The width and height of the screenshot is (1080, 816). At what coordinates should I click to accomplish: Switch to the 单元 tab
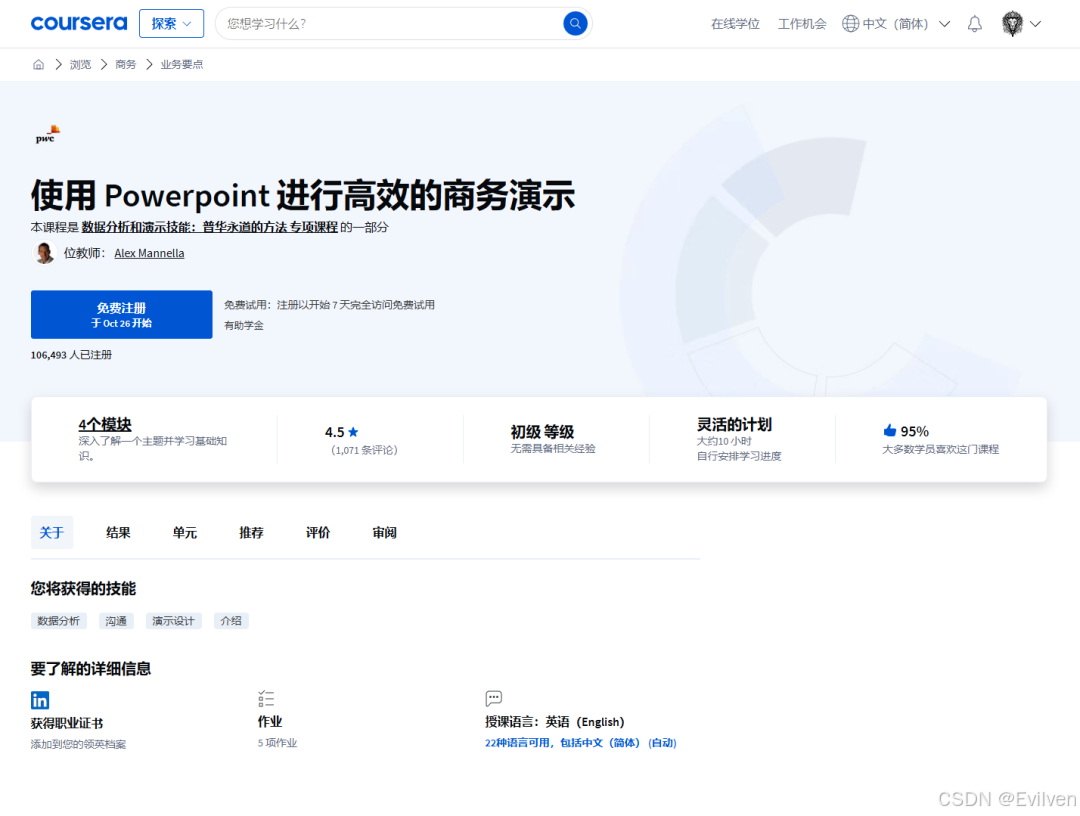click(185, 532)
